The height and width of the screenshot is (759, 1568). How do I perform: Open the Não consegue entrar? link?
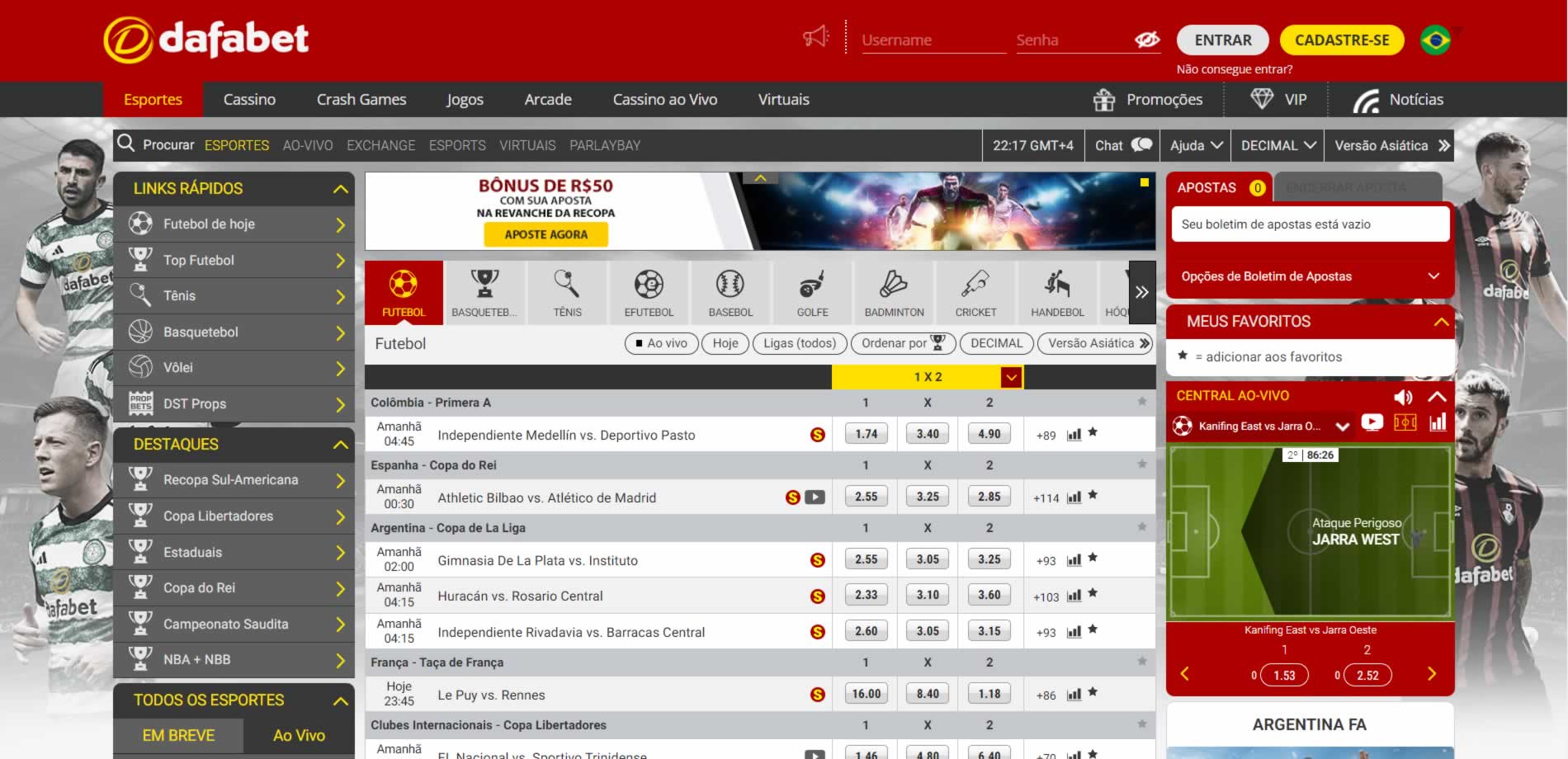1235,69
